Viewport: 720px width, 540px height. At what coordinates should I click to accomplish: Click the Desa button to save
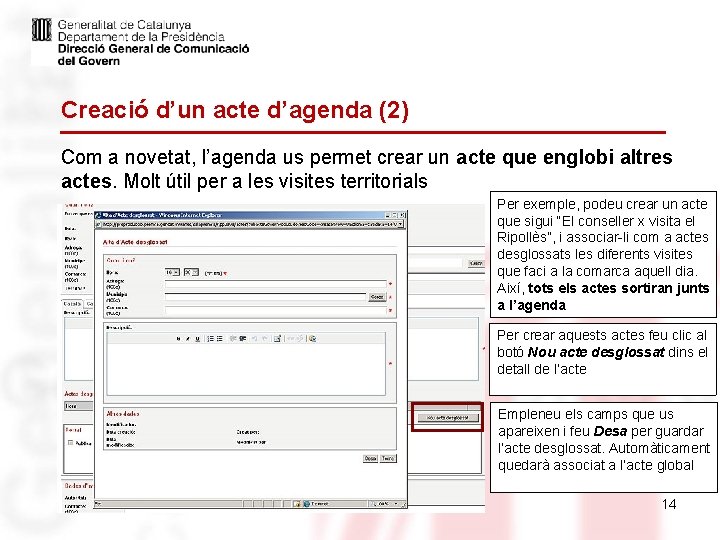click(371, 458)
